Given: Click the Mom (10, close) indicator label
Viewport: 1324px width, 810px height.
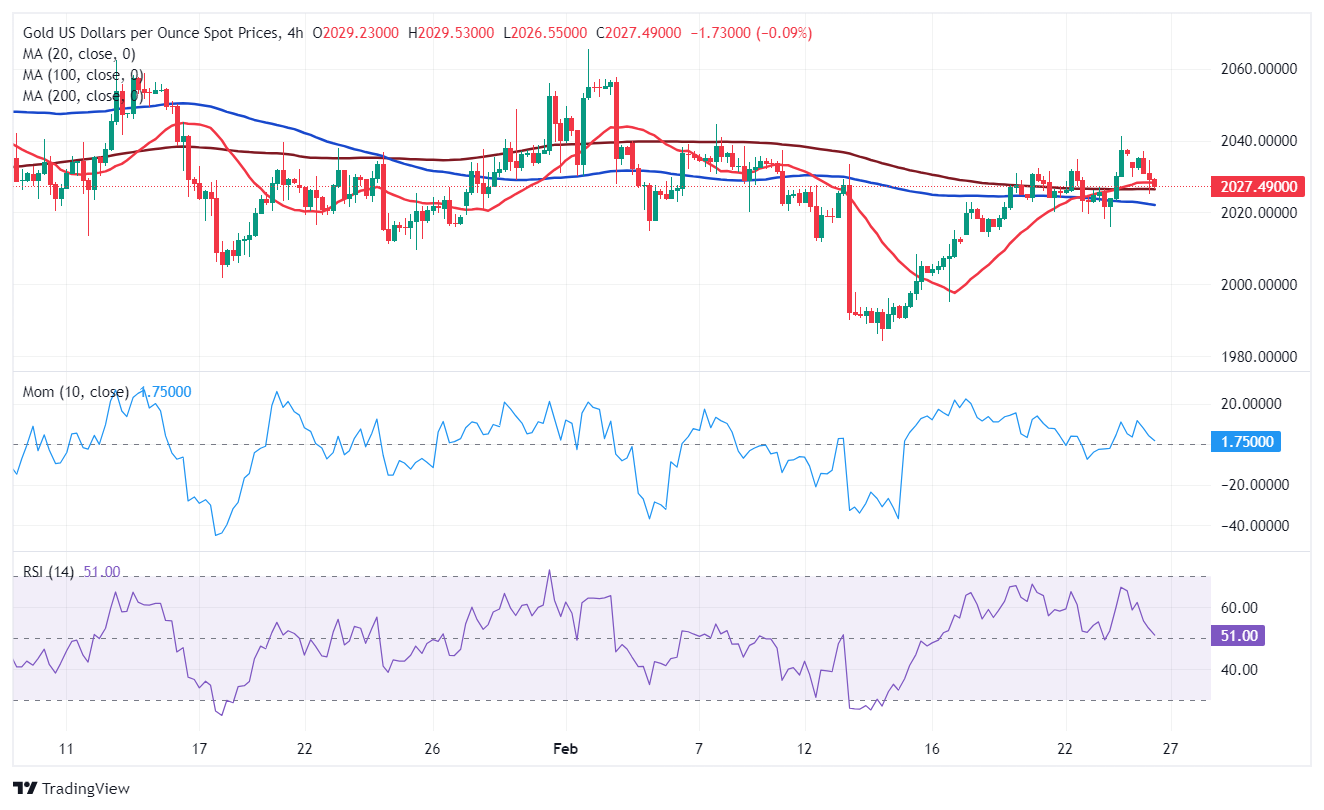Looking at the screenshot, I should pos(76,392).
